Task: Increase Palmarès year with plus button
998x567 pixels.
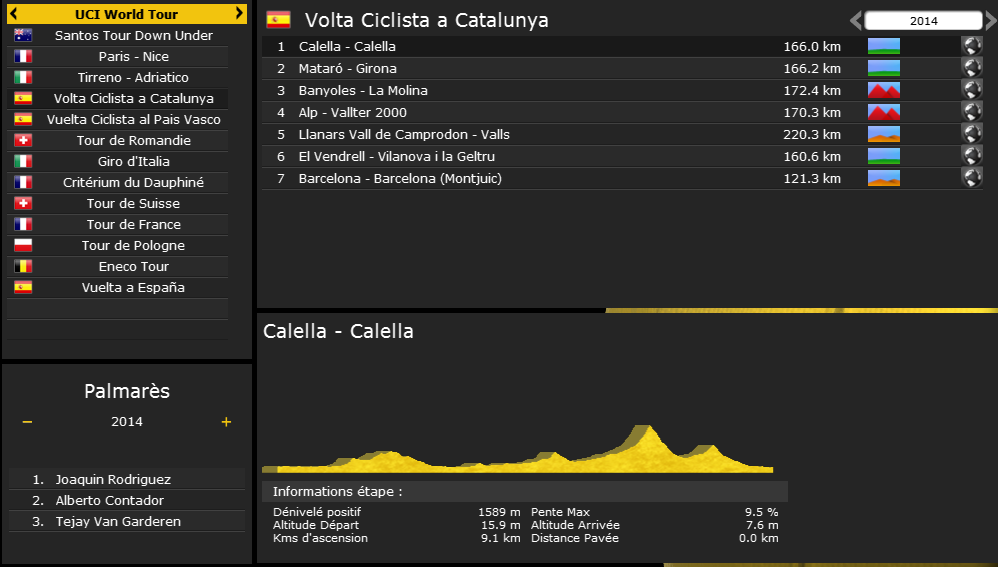Action: pyautogui.click(x=226, y=422)
